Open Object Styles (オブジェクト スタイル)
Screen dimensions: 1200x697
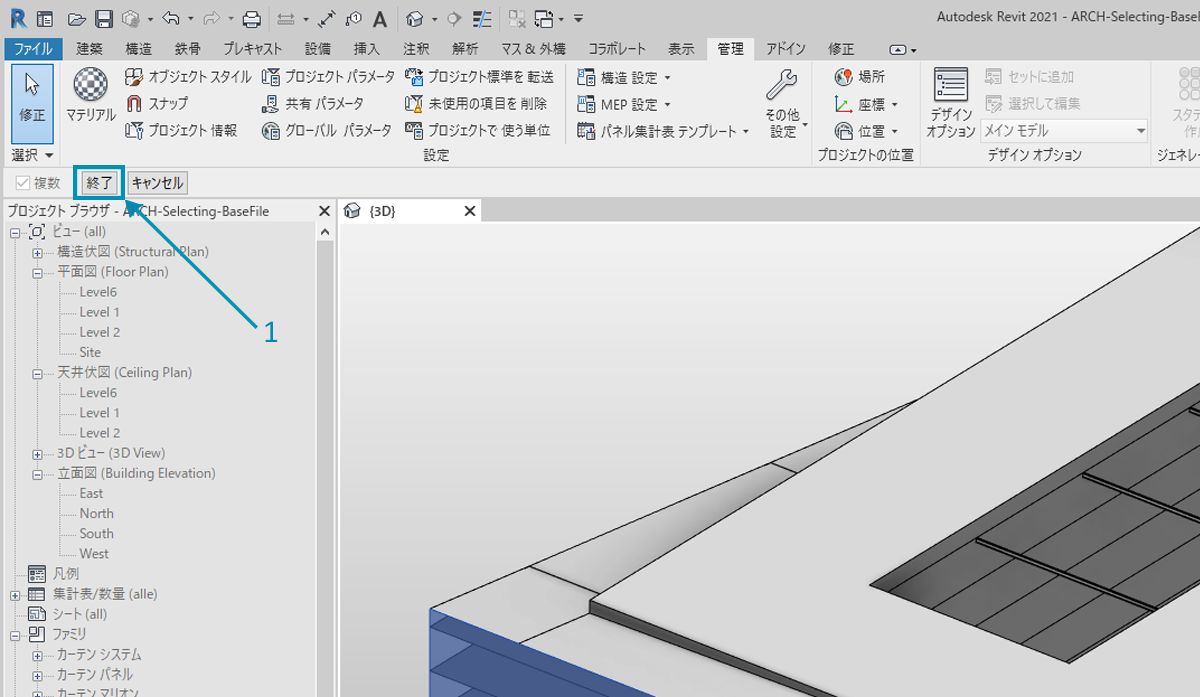(189, 77)
